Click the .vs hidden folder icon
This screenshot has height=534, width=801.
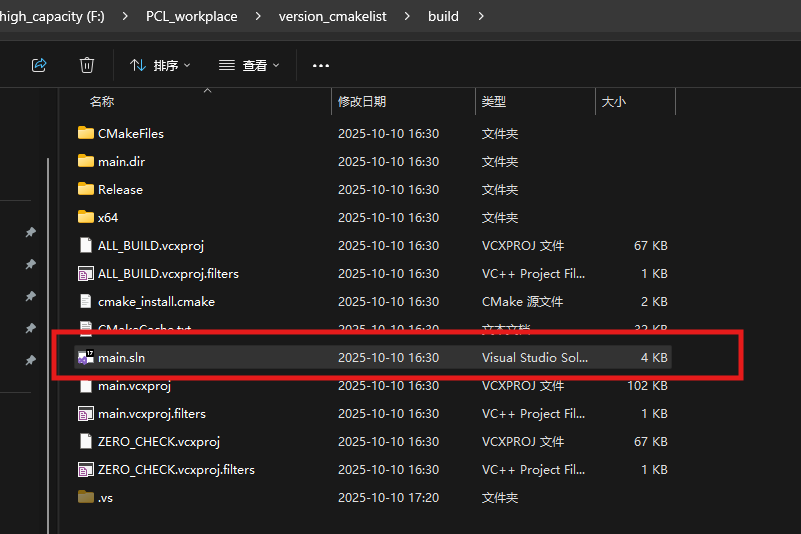(86, 497)
